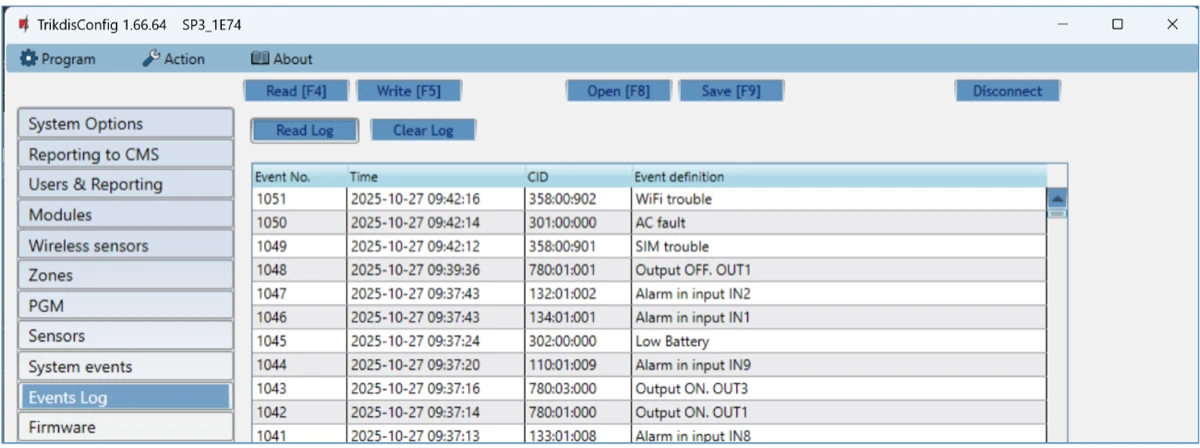
Task: Open the Firmware section
Action: (125, 427)
